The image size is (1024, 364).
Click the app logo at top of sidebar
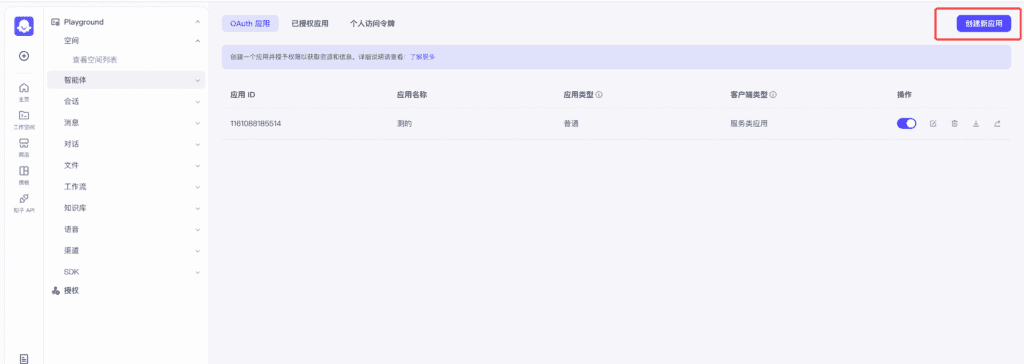point(24,26)
